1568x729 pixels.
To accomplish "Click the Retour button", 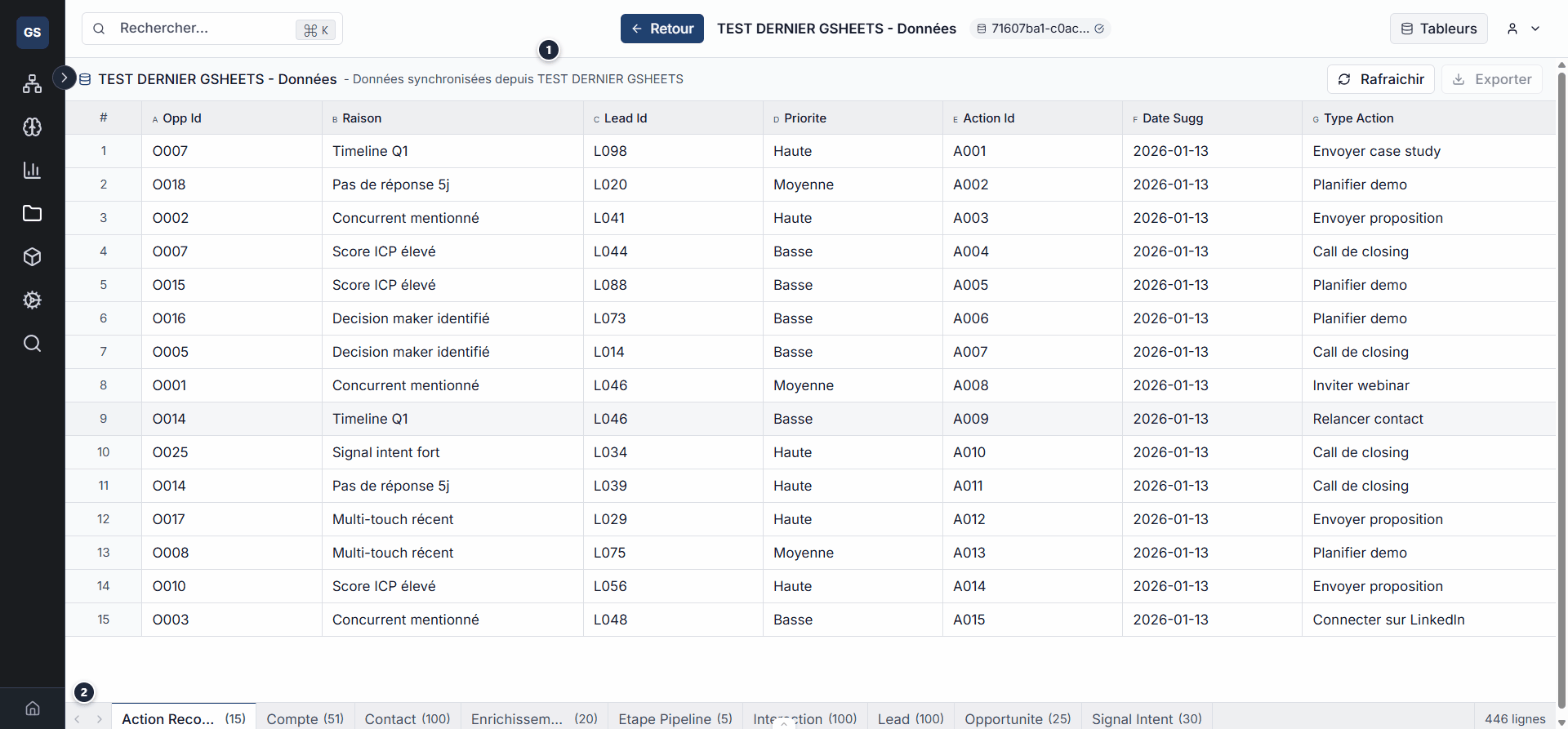I will (662, 29).
